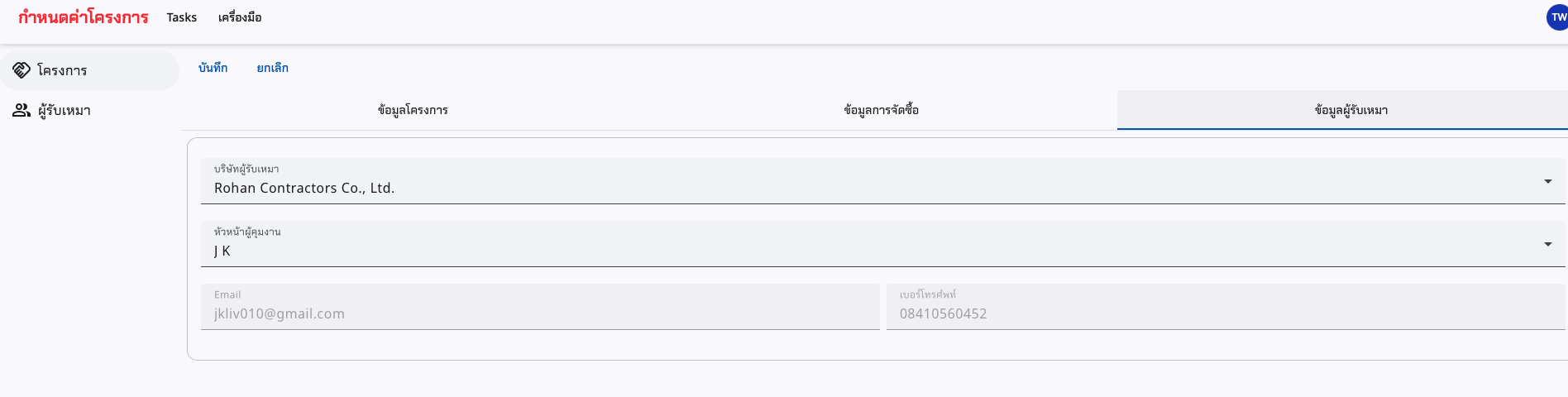Image resolution: width=1568 pixels, height=397 pixels.
Task: Open the Tasks menu
Action: (181, 17)
